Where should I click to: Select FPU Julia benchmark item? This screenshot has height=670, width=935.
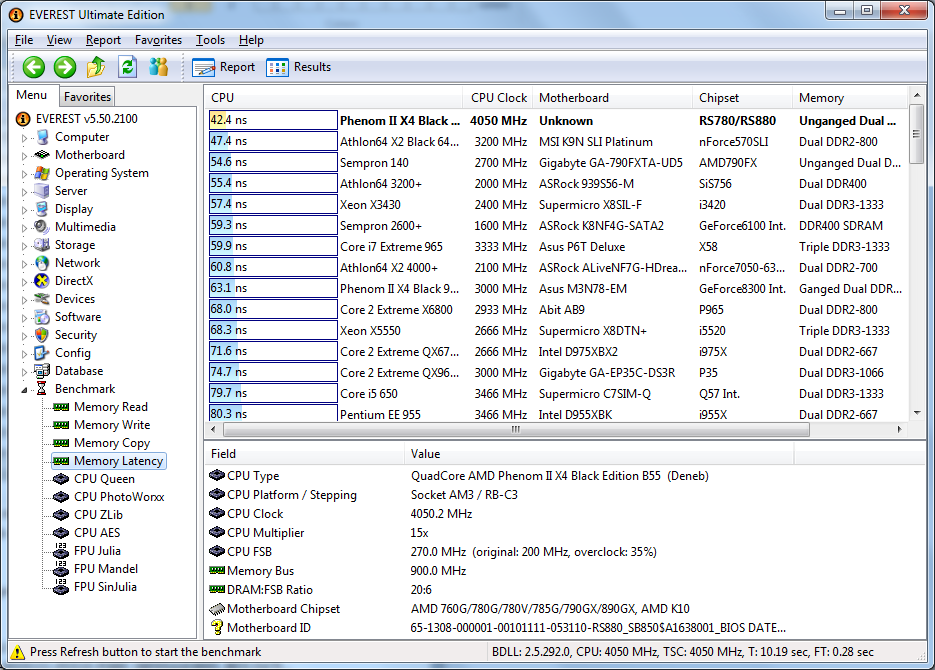click(97, 551)
